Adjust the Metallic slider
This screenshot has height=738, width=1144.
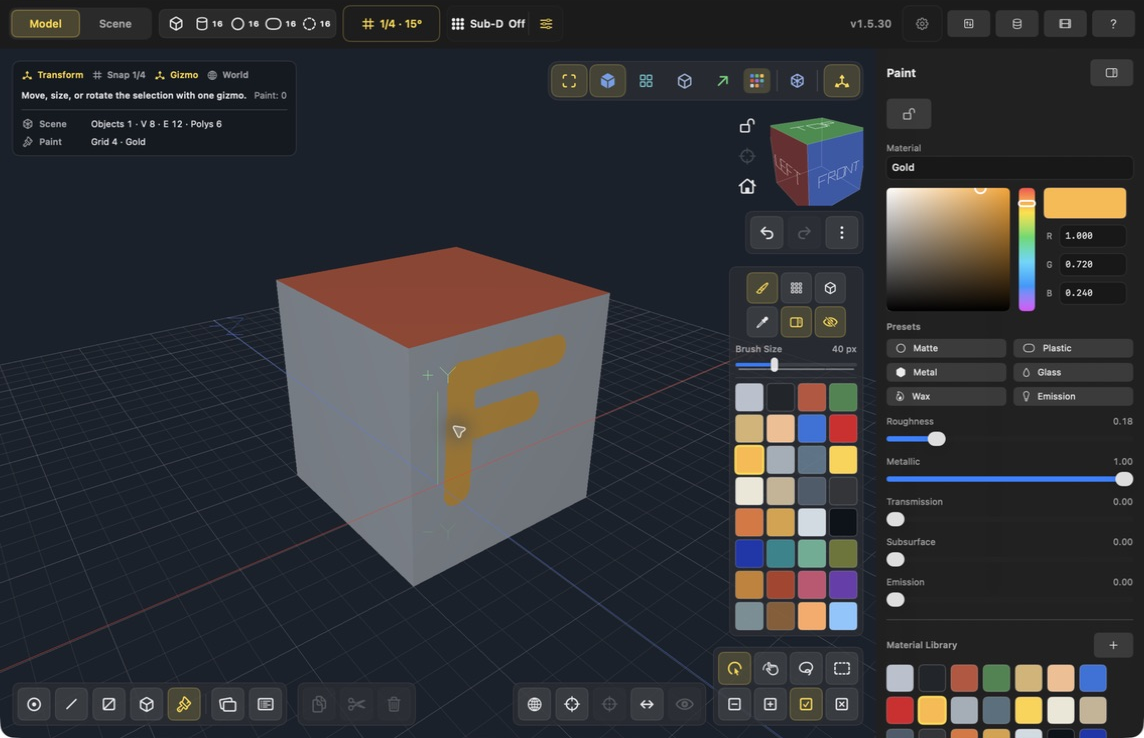point(1009,478)
